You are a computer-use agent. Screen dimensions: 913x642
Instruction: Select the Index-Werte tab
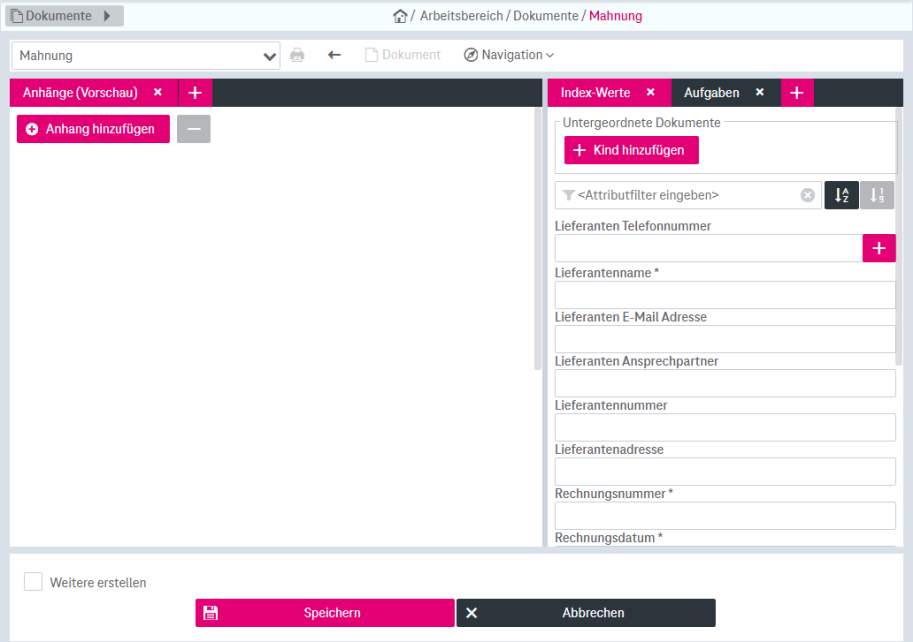pos(595,93)
